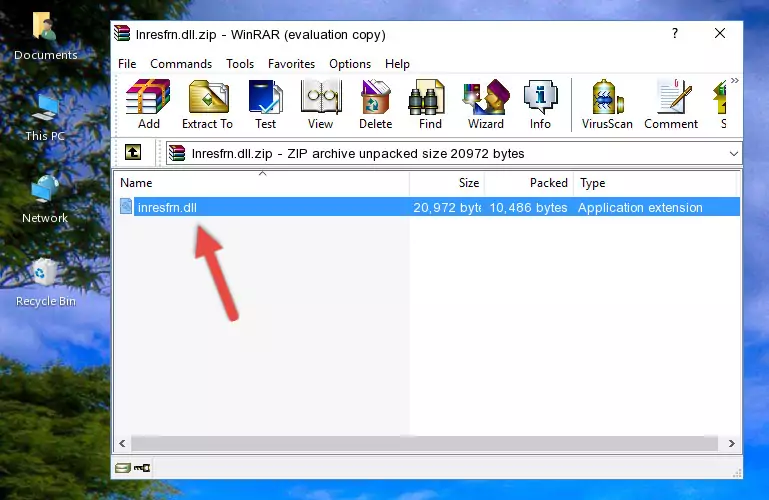The height and width of the screenshot is (500, 769).
Task: Click the 10,486 bytes packed value
Action: coord(528,208)
